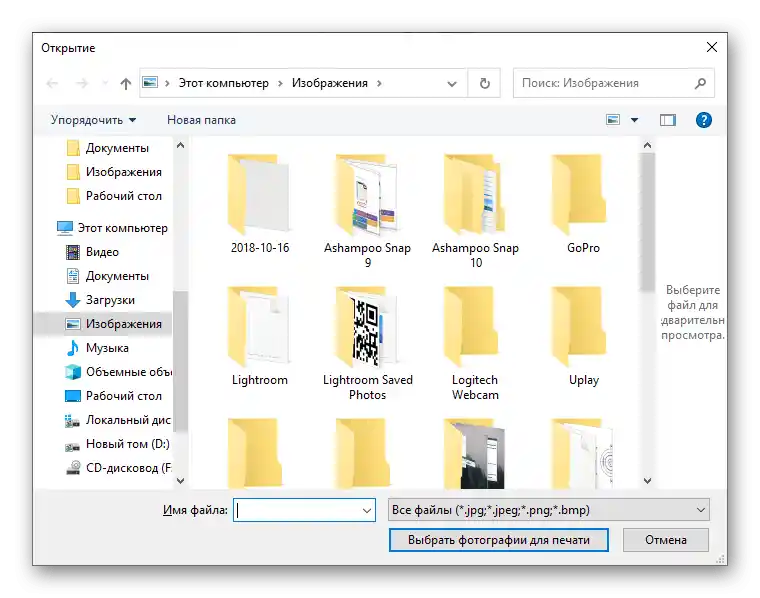The image size is (760, 598).
Task: Open the address bar history dropdown
Action: pos(452,84)
